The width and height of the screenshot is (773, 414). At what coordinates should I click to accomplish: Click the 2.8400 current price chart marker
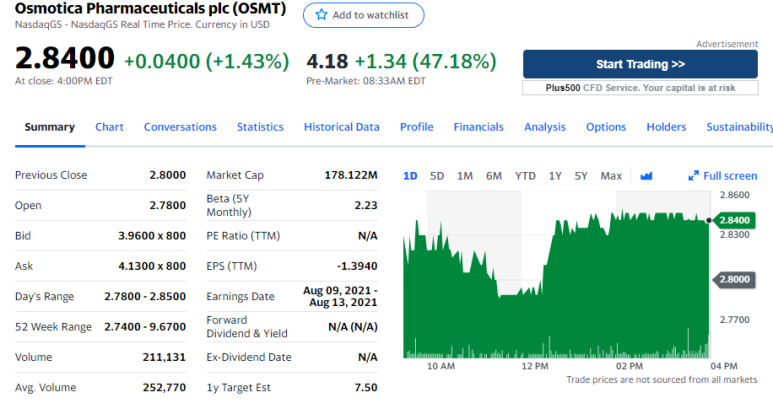pos(734,220)
